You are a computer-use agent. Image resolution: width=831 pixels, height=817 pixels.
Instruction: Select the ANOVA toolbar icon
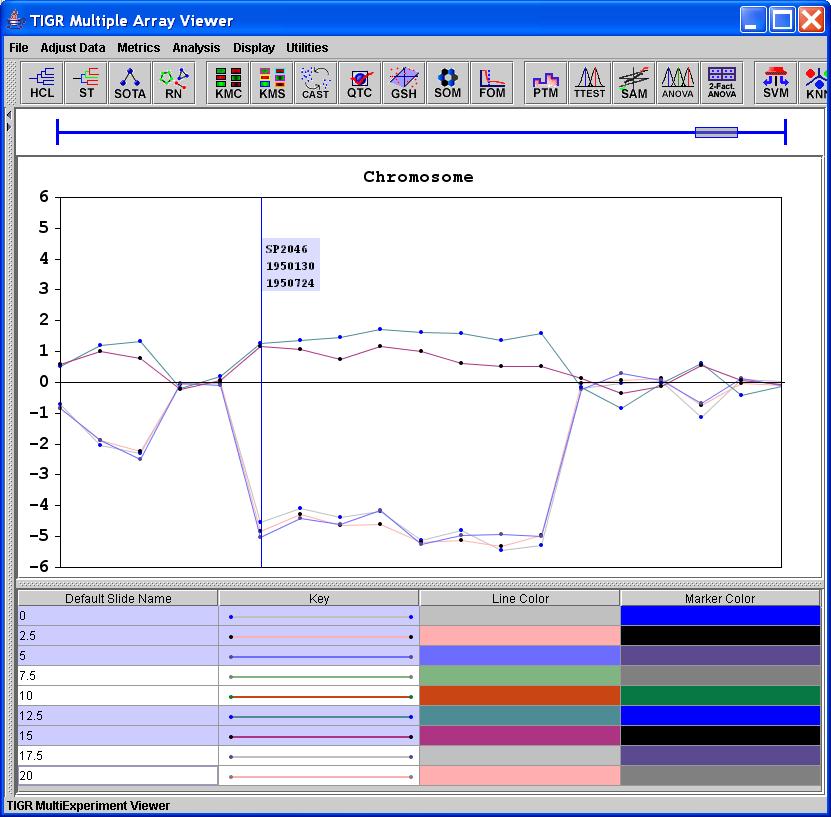click(677, 82)
